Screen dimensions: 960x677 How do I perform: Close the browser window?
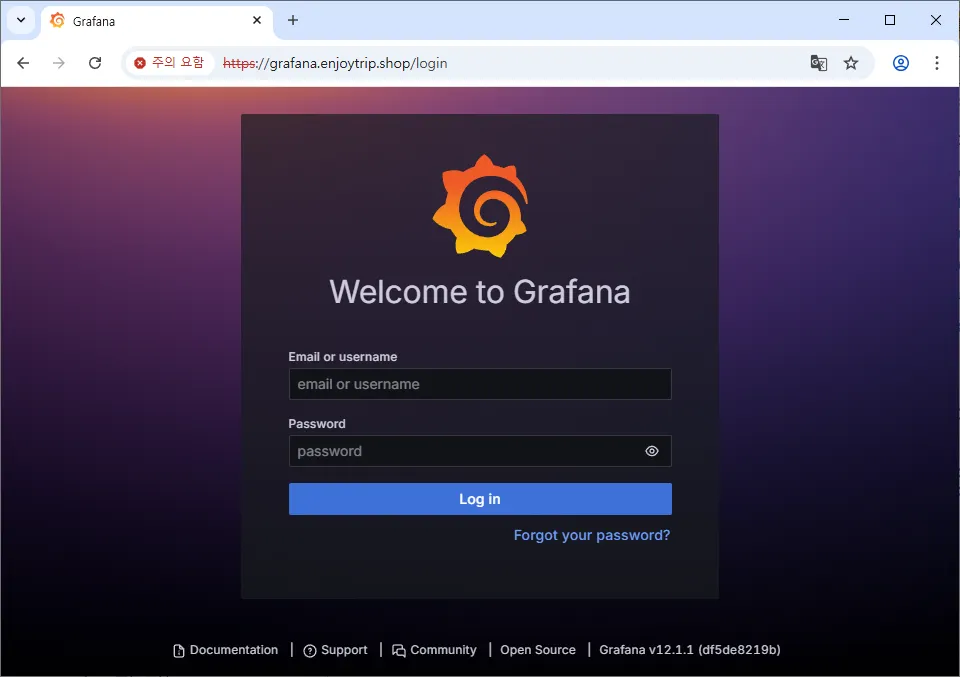coord(936,20)
